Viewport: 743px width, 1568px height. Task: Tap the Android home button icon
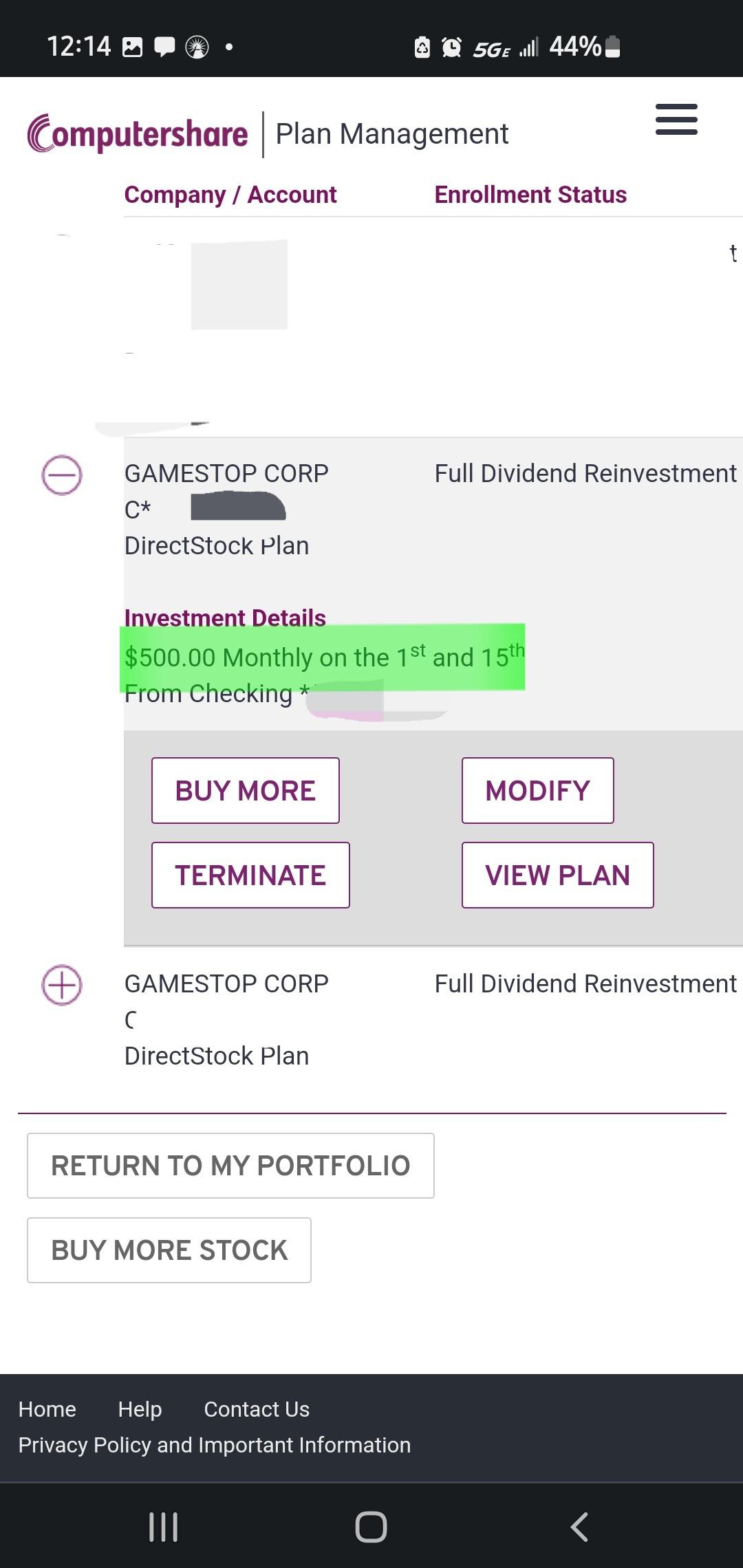[x=371, y=1527]
